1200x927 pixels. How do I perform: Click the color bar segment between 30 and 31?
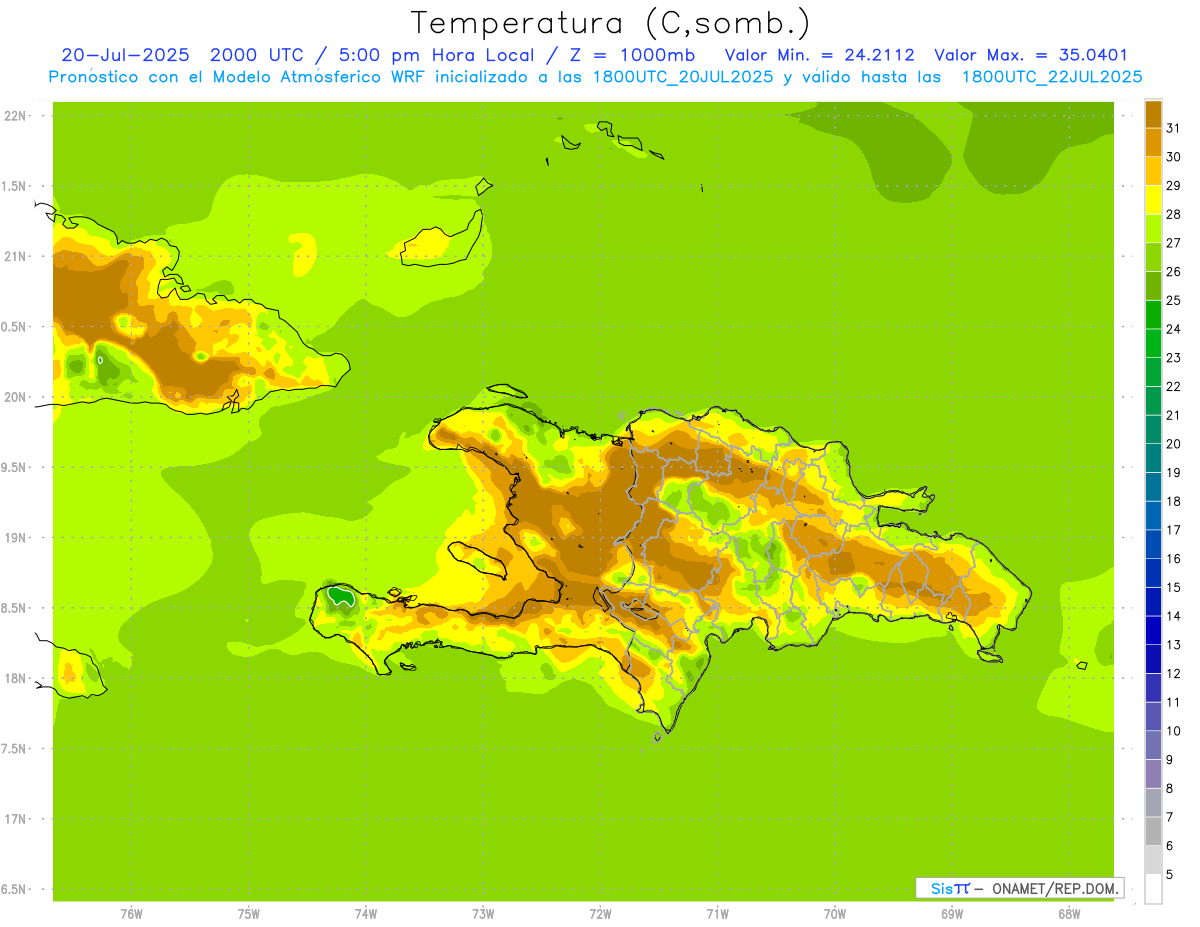pyautogui.click(x=1153, y=142)
